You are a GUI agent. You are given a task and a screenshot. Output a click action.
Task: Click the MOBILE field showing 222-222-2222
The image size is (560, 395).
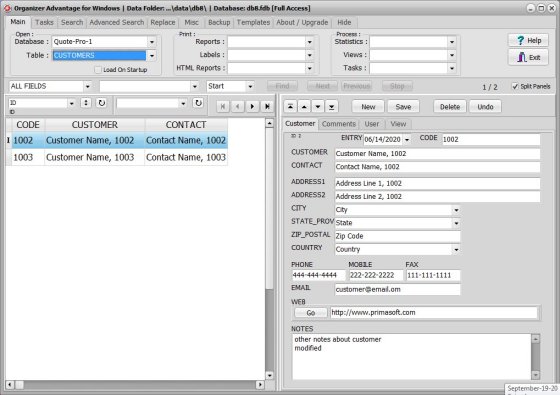click(x=375, y=275)
